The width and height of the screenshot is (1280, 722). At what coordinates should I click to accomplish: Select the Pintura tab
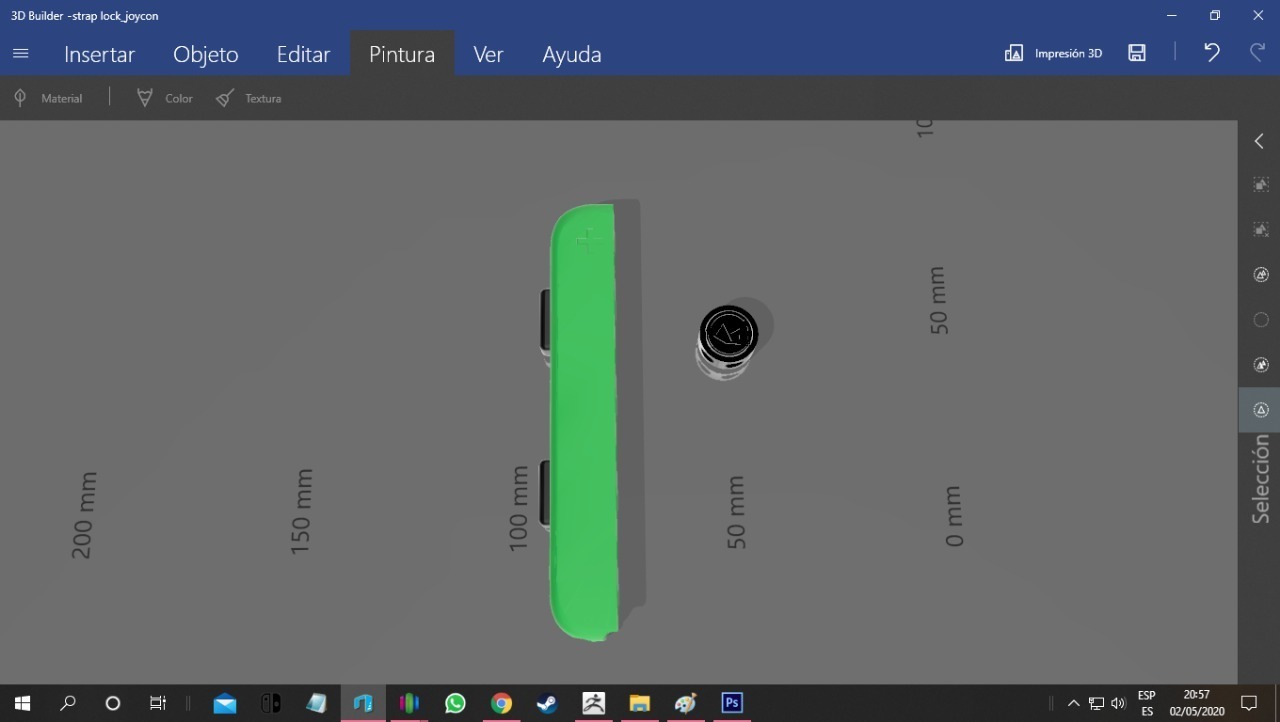(x=401, y=54)
